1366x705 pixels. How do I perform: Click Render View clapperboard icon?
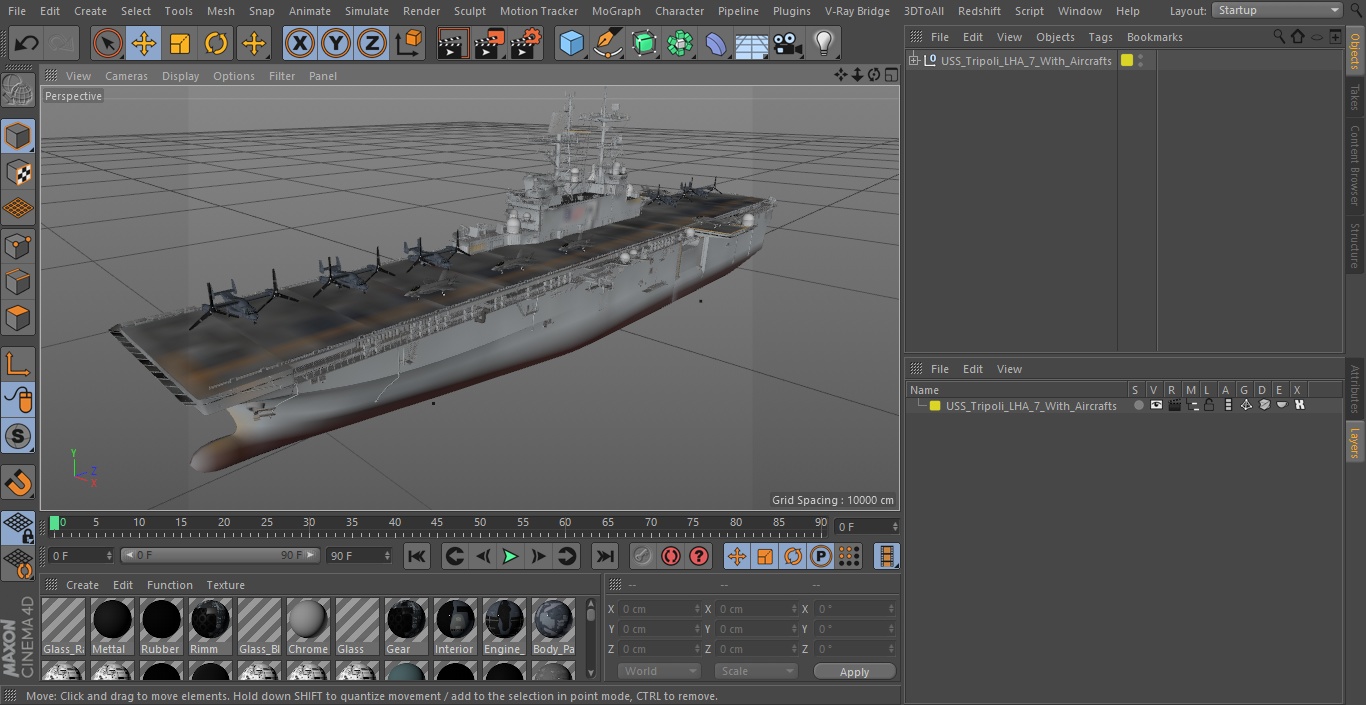coord(453,43)
